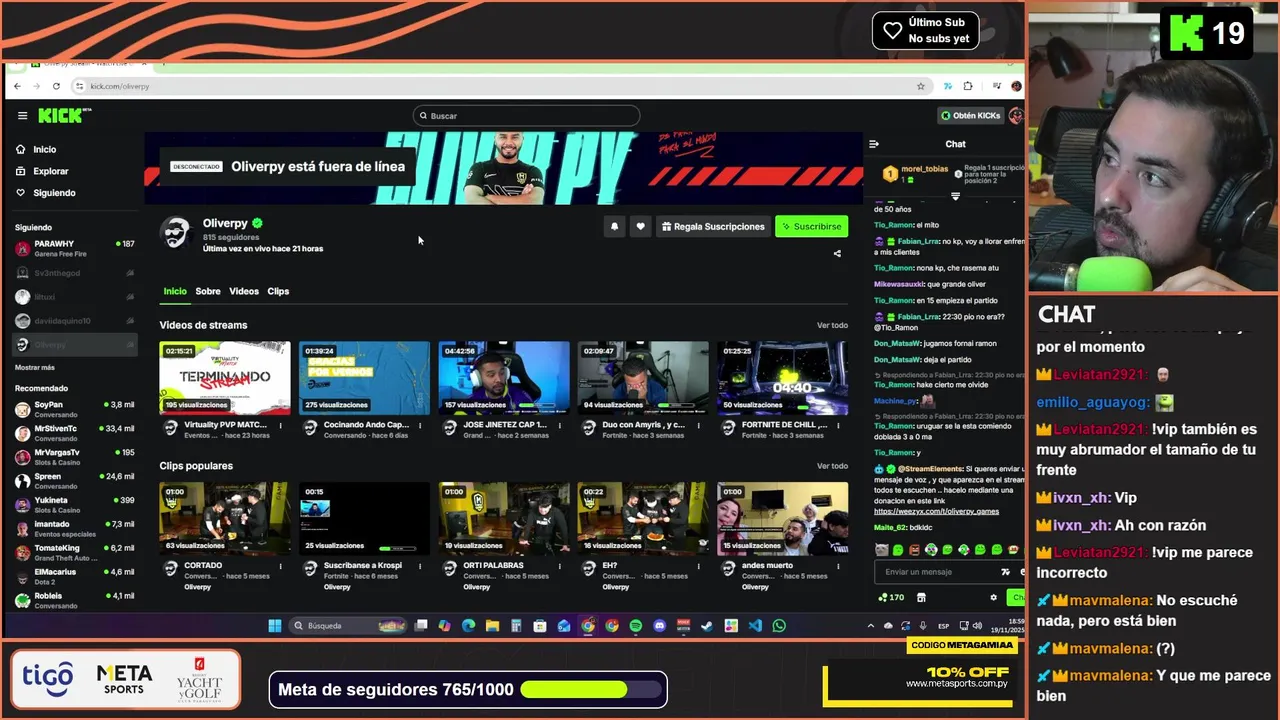Play the Suscribanse a Krospi clip thumbnail
1280x720 pixels.
(x=364, y=519)
